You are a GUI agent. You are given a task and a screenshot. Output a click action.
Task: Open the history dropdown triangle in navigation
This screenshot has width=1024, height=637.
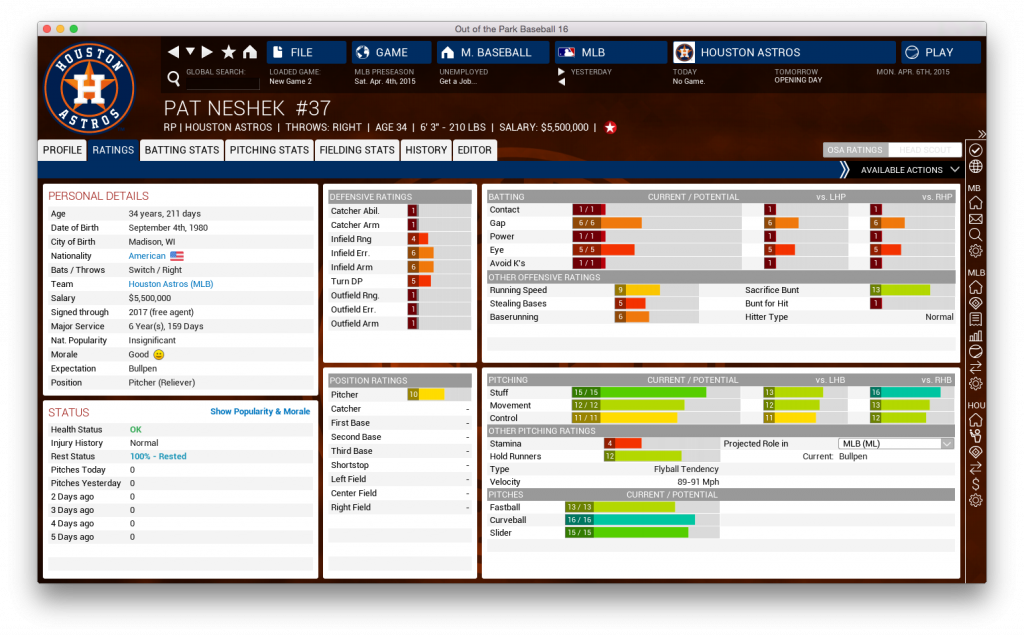pyautogui.click(x=190, y=51)
